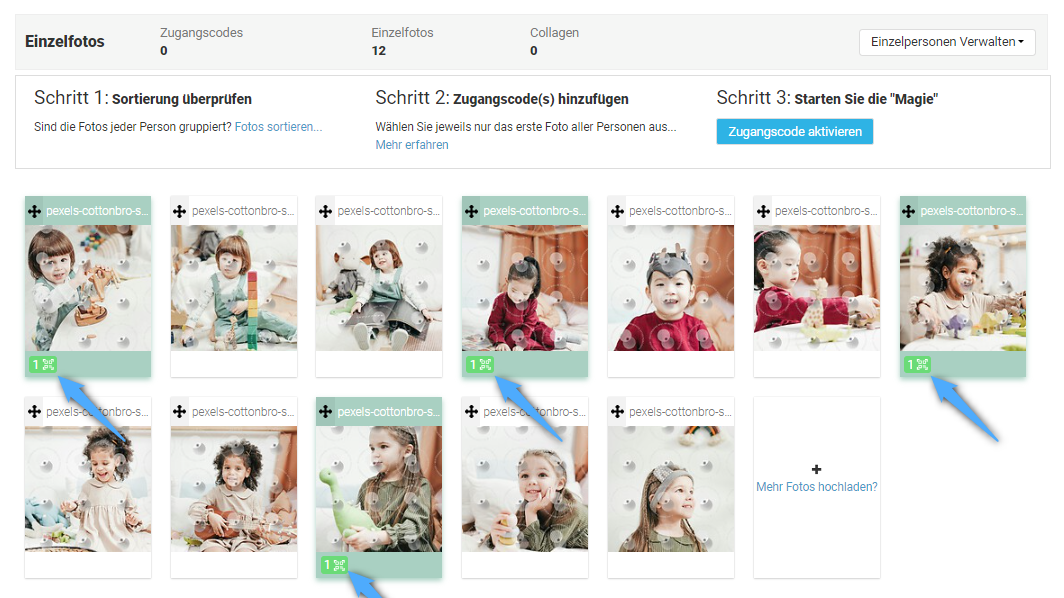Select photo of laughing curly girl in beige dress

tap(88, 489)
